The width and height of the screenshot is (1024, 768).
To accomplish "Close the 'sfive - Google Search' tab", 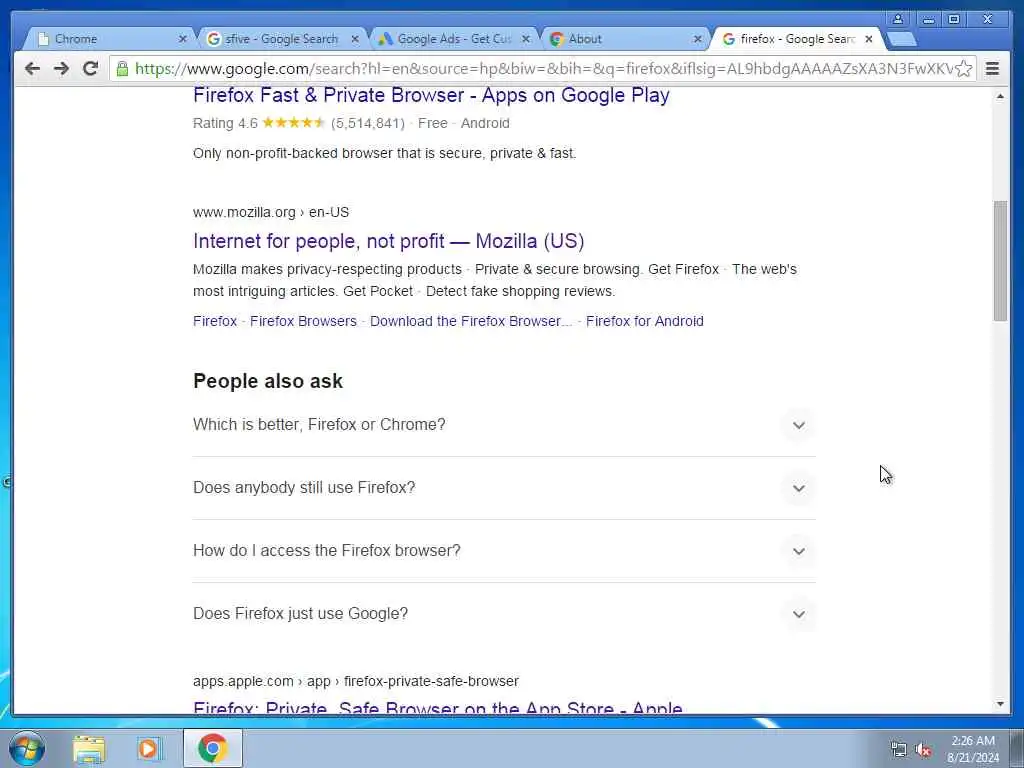I will tap(355, 39).
